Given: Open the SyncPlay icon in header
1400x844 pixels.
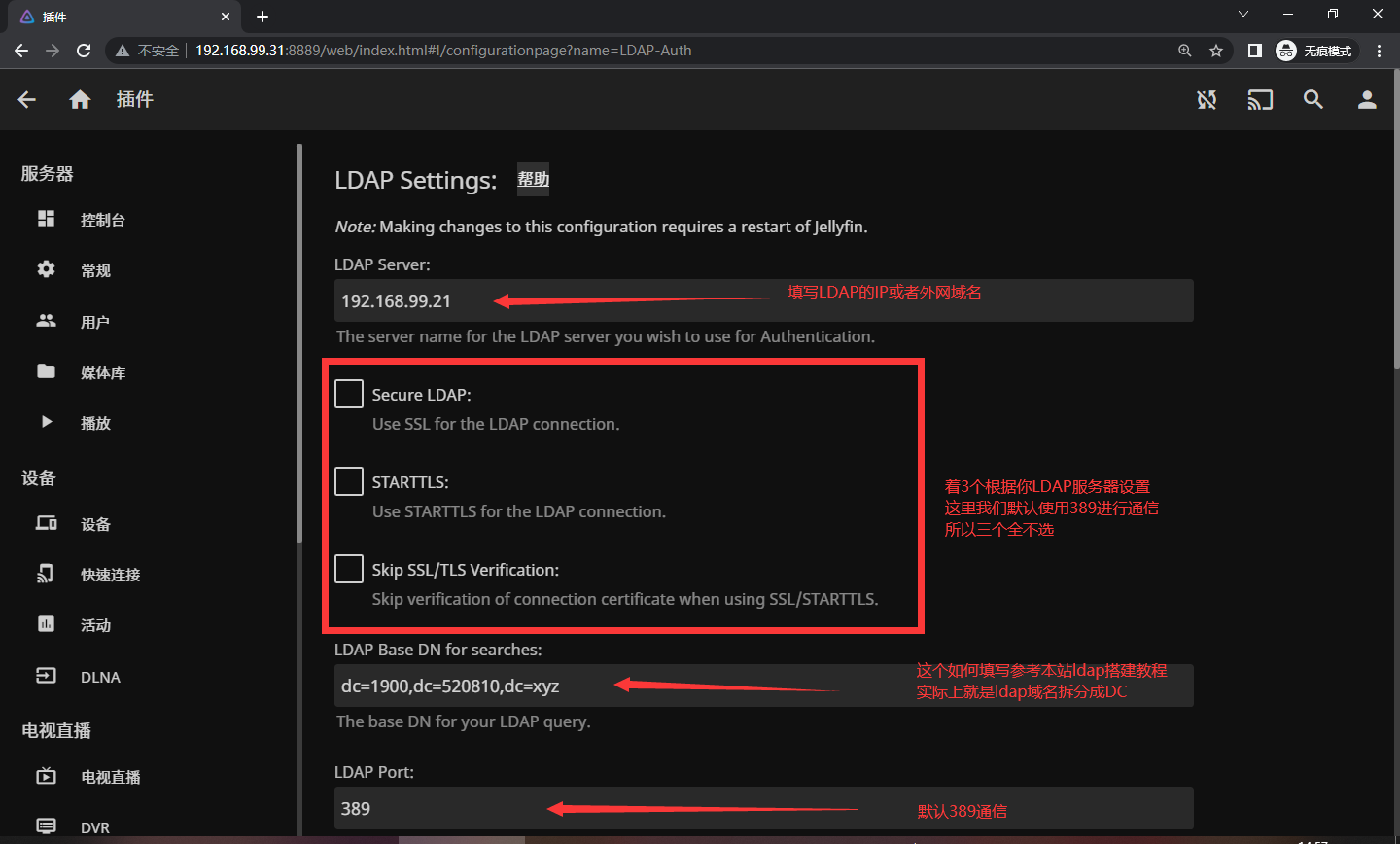Looking at the screenshot, I should point(1207,99).
